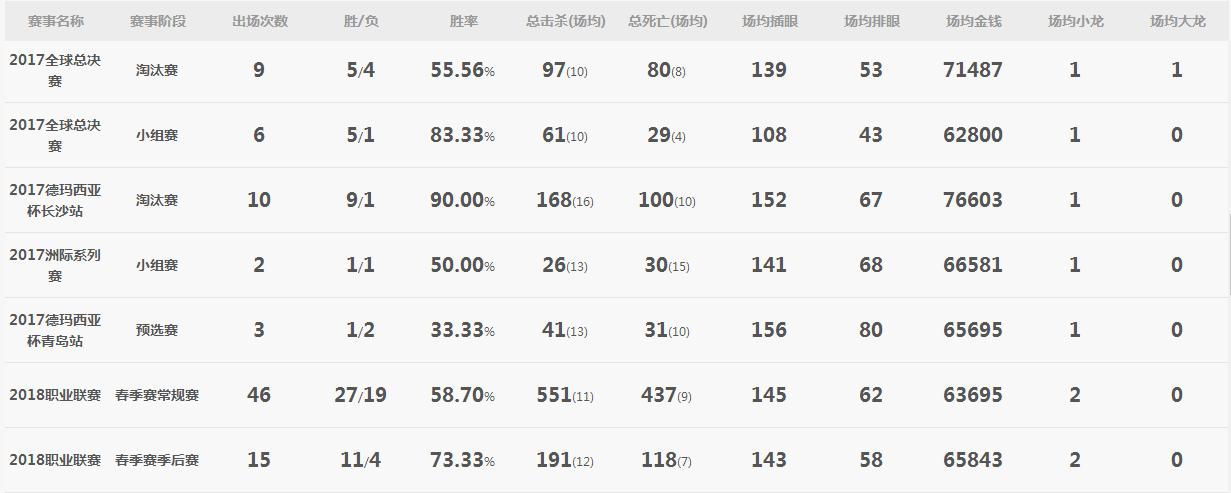Select the 春季赛季后赛 stage cell
The height and width of the screenshot is (493, 1231).
157,460
